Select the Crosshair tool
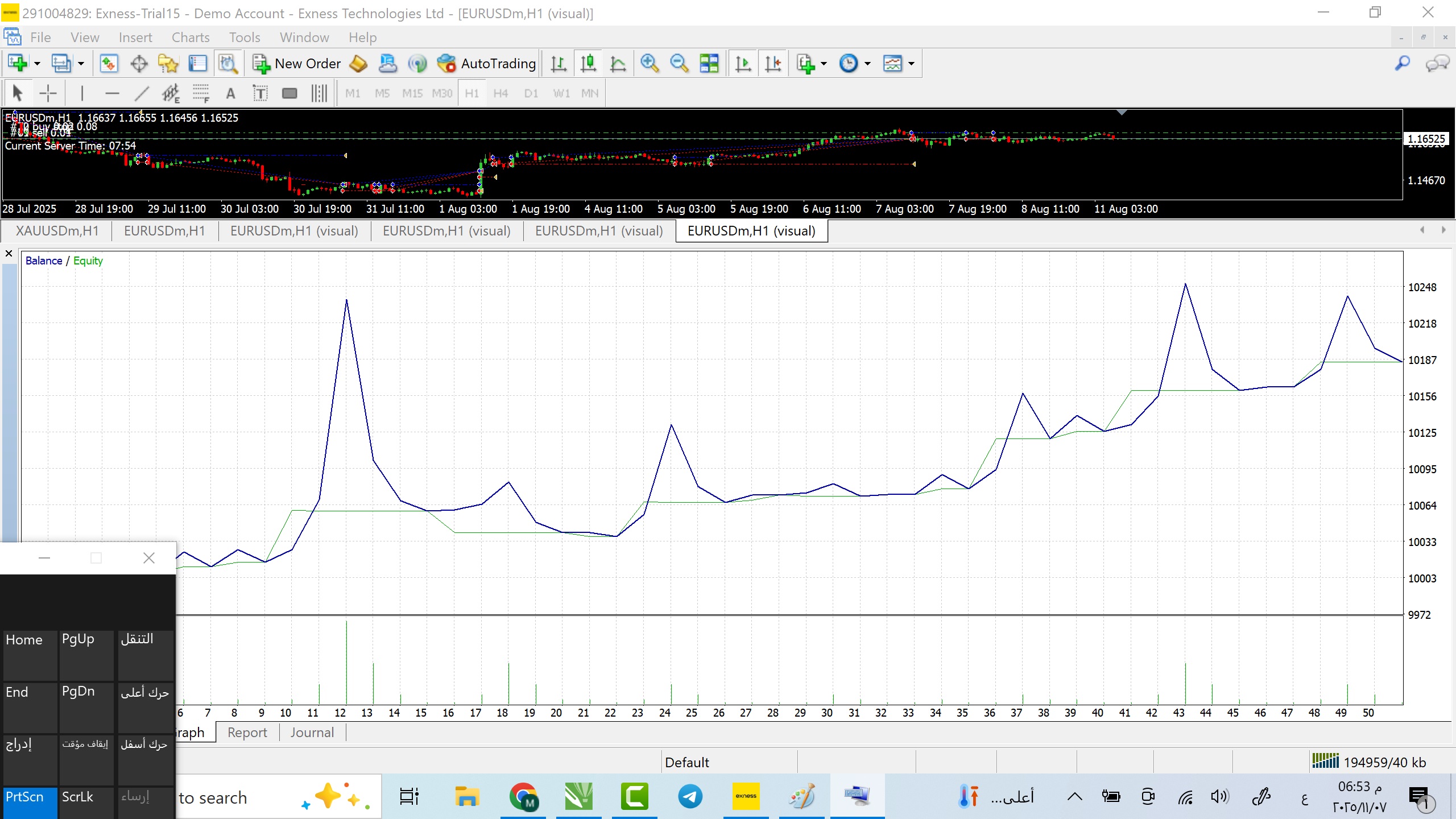 coord(48,93)
